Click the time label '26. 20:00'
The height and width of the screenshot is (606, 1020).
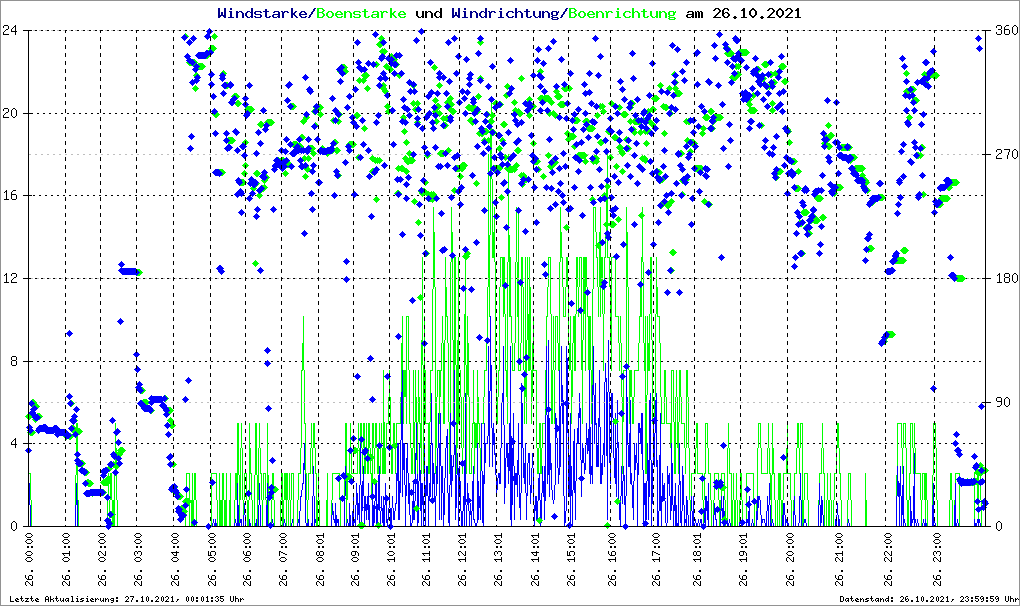click(x=790, y=559)
